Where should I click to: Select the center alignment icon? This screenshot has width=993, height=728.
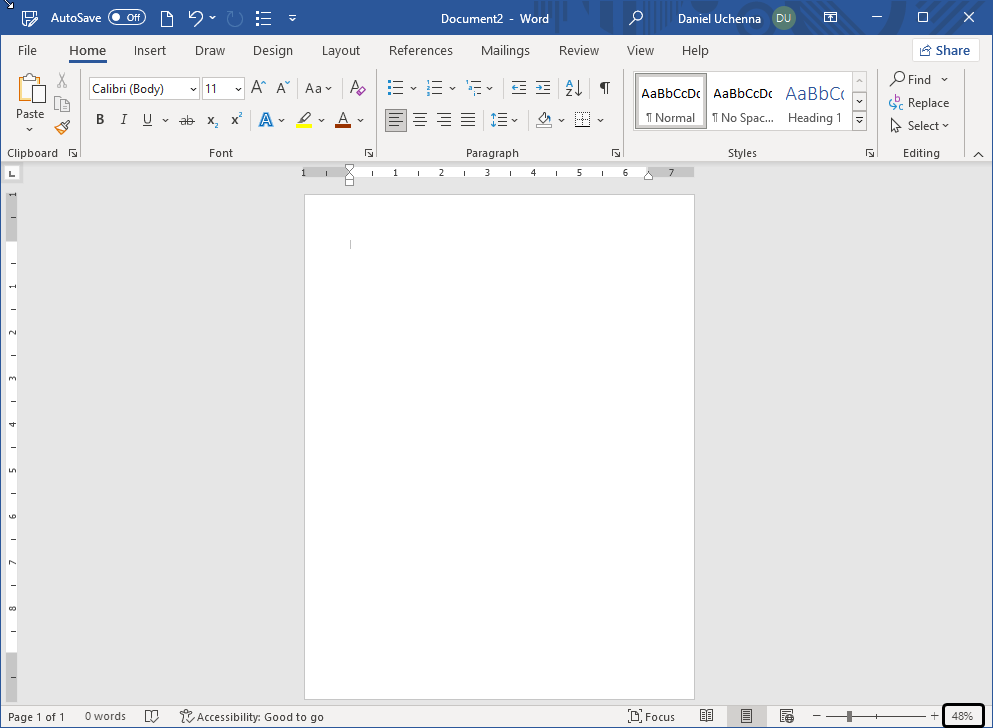(x=419, y=120)
